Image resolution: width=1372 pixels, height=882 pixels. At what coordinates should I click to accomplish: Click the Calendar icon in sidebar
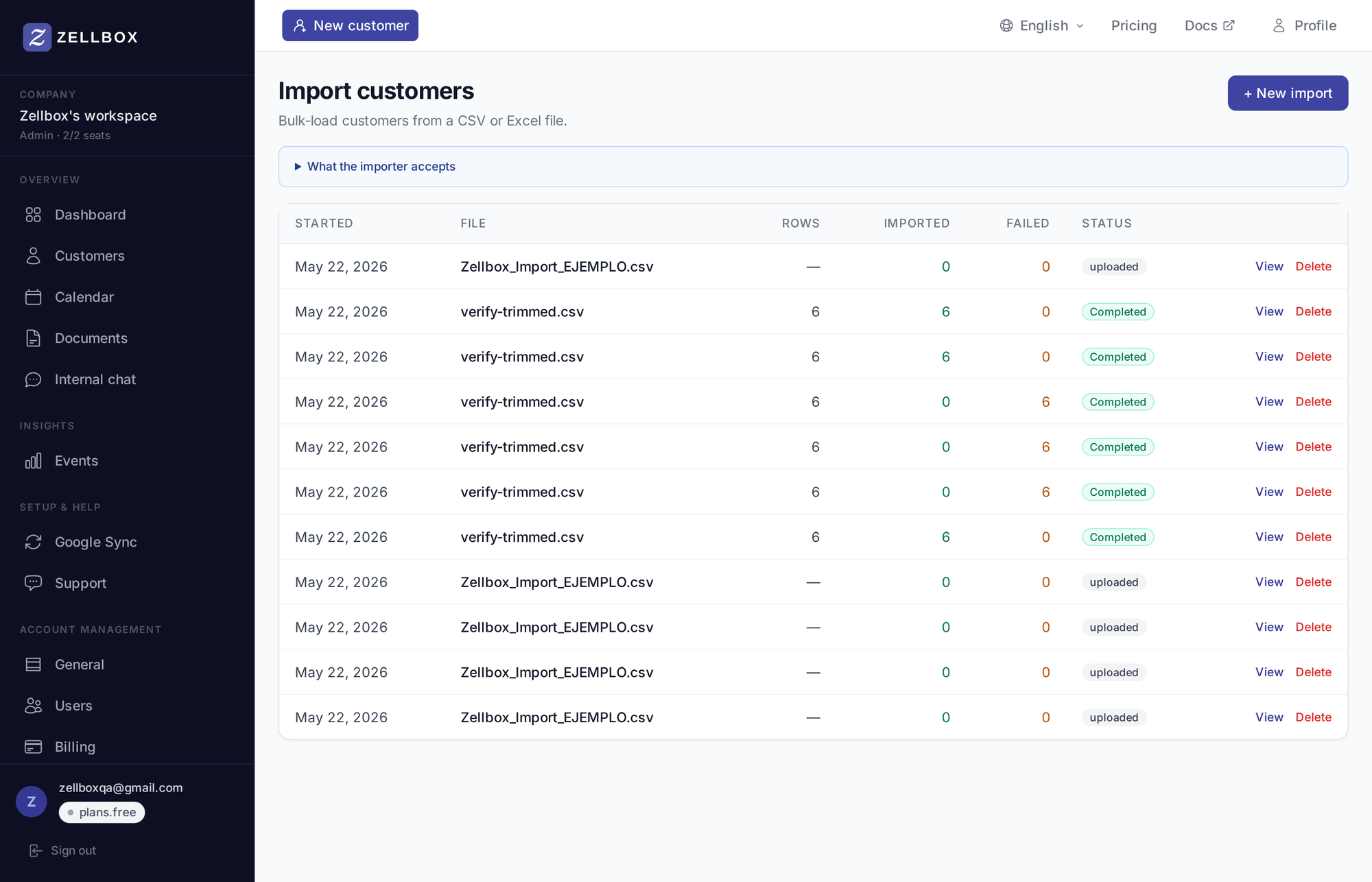coord(33,297)
